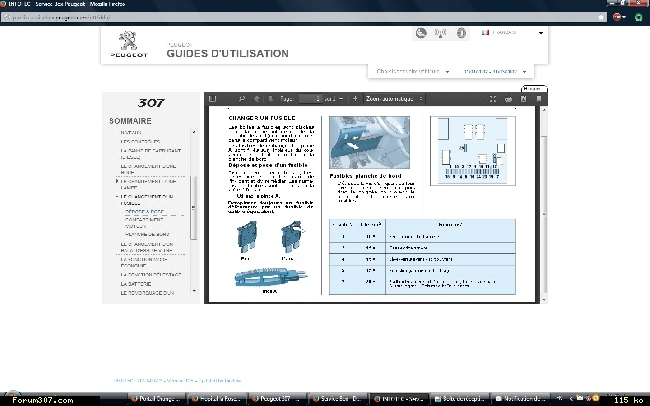
Task: Click the bookmark icon in PDF toolbar
Action: coord(539,99)
